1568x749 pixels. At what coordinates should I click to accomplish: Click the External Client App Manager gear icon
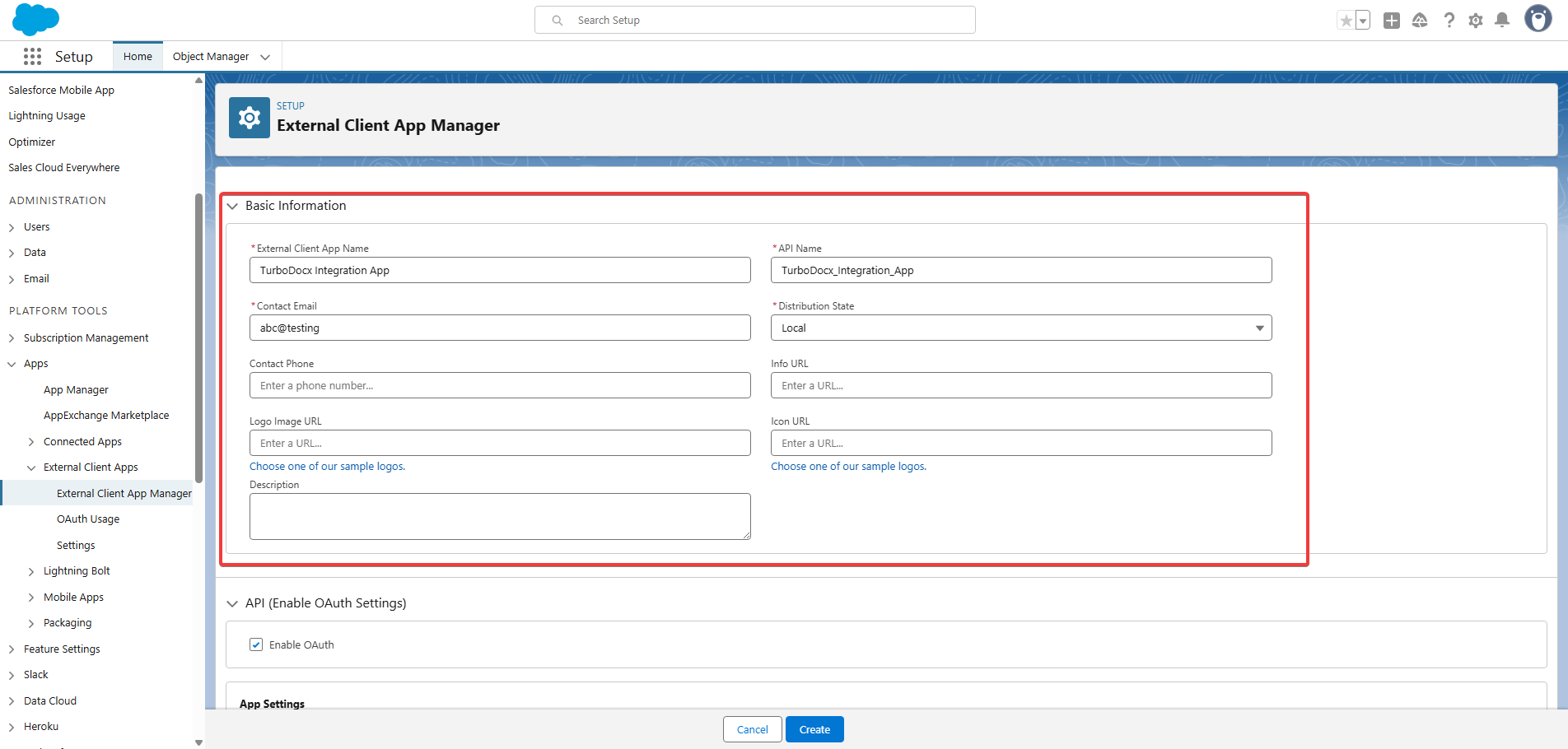coord(250,118)
